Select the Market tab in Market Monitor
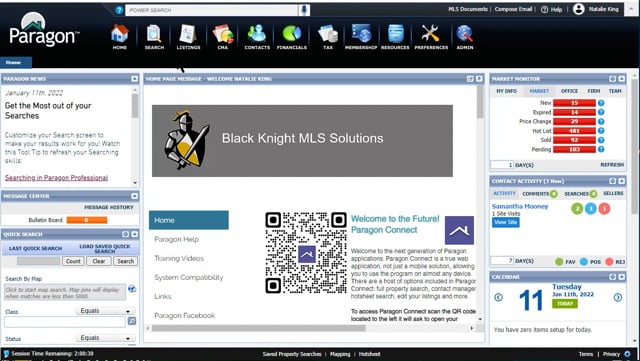640x361 pixels. pos(539,91)
